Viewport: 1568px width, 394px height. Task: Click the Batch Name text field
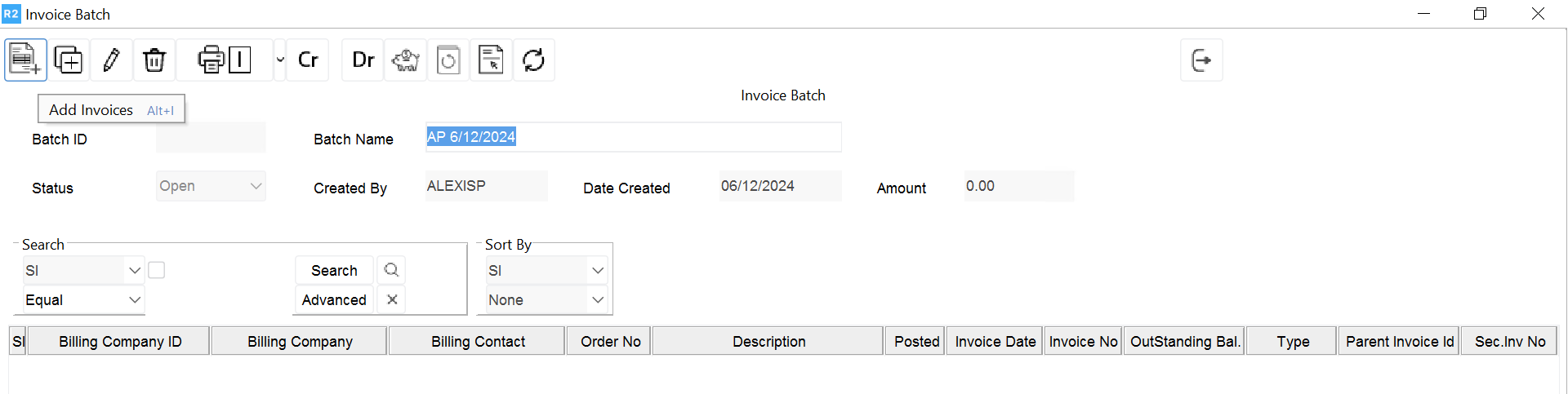click(x=633, y=137)
